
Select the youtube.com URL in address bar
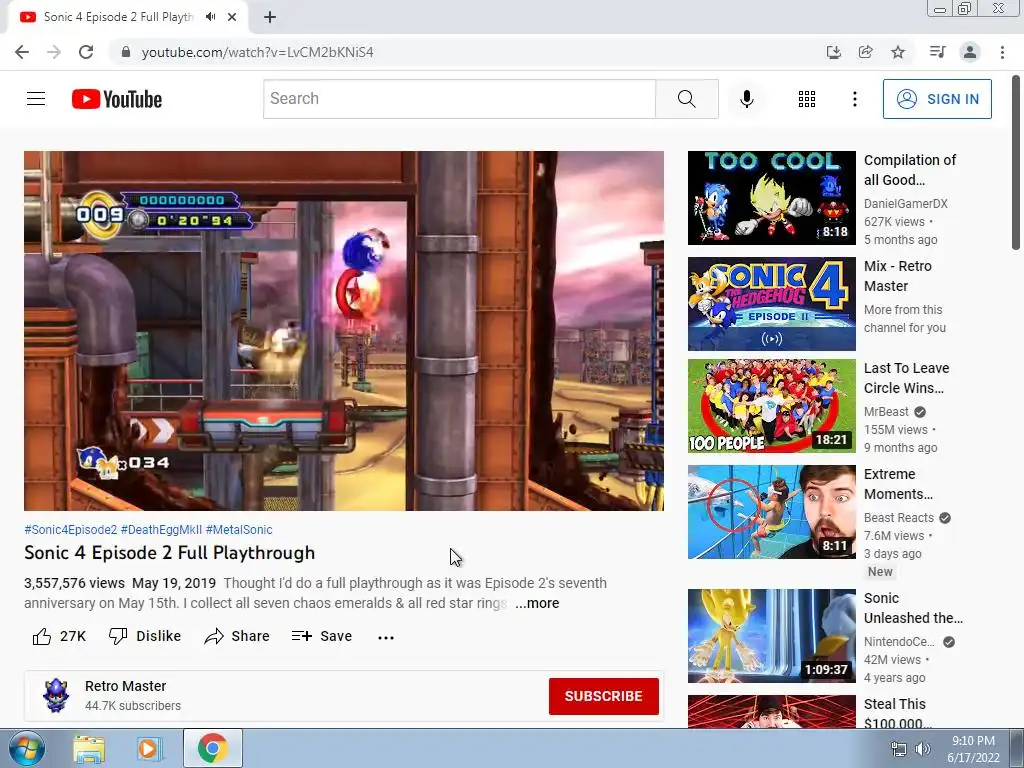tap(257, 52)
